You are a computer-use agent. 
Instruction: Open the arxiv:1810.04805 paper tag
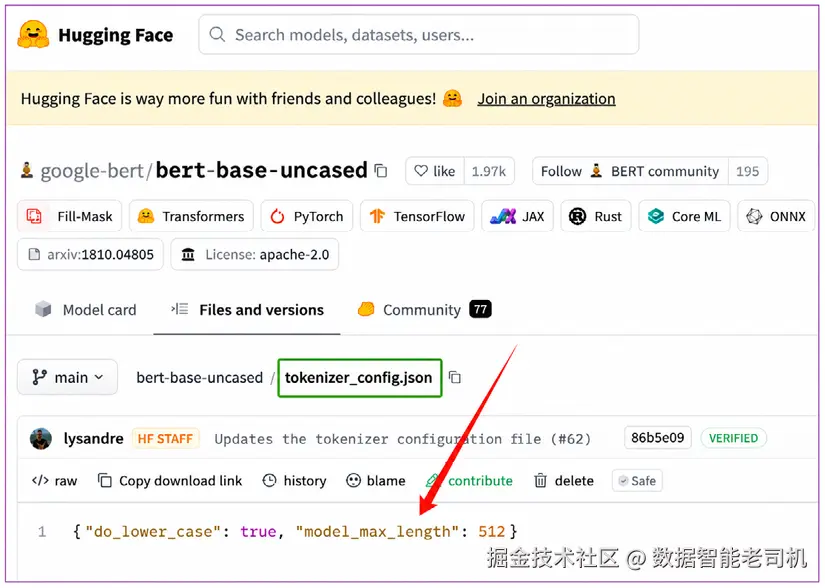tap(90, 255)
